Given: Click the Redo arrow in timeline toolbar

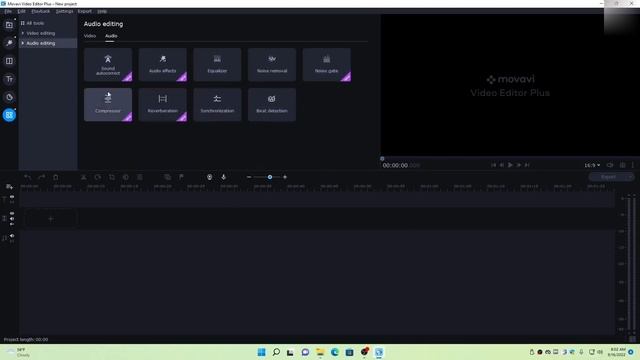Looking at the screenshot, I should click(x=42, y=177).
